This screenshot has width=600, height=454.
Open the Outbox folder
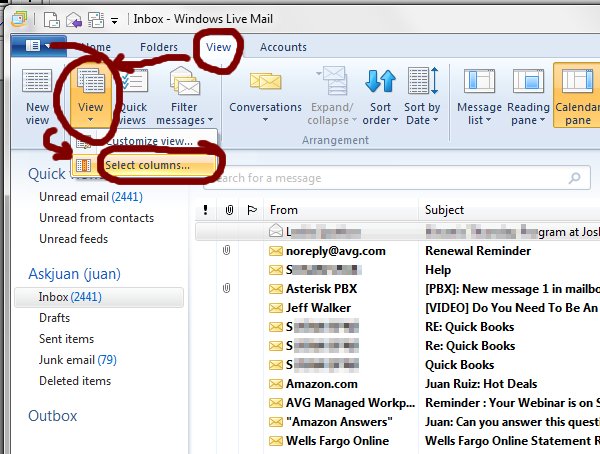(x=53, y=416)
